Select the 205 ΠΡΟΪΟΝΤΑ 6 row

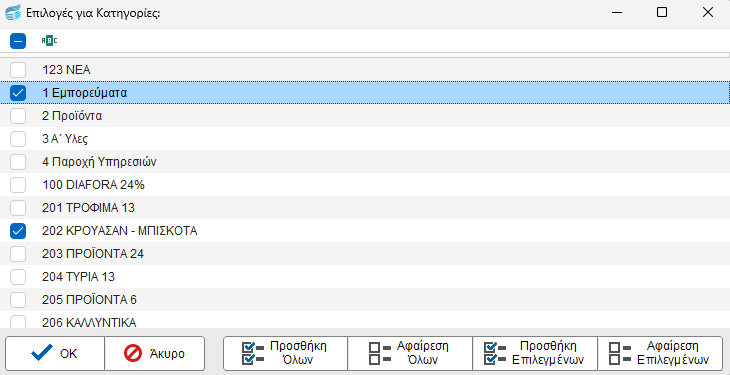click(x=365, y=300)
